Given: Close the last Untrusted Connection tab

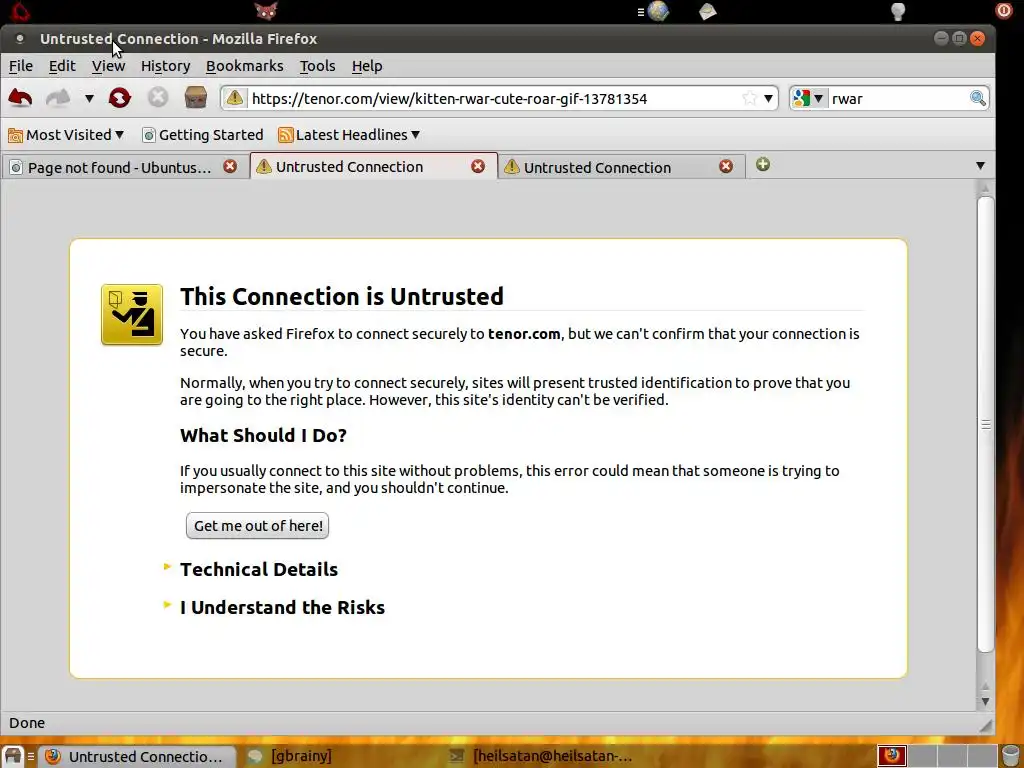Looking at the screenshot, I should (726, 167).
